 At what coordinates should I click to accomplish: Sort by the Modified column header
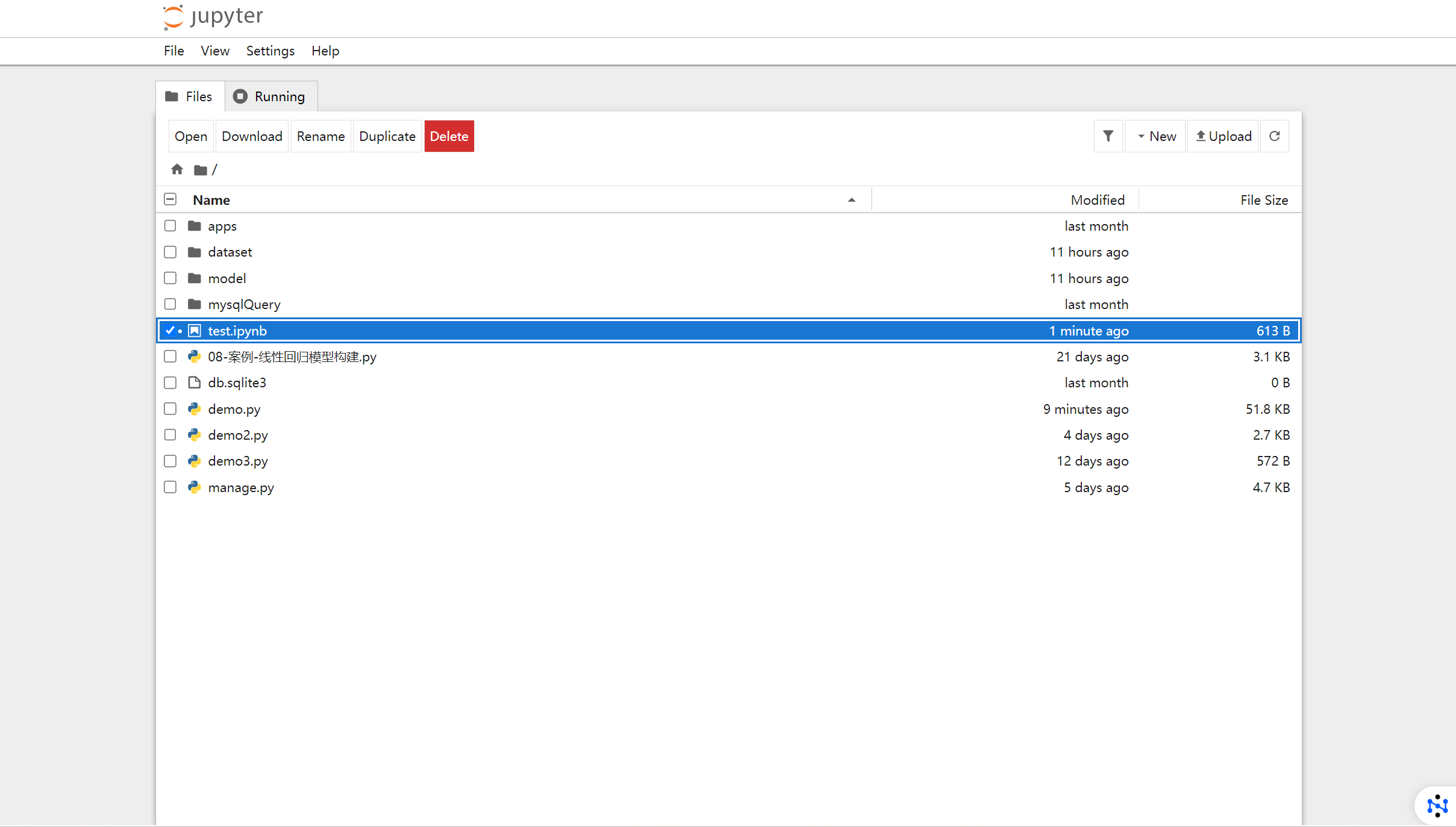tap(1097, 200)
